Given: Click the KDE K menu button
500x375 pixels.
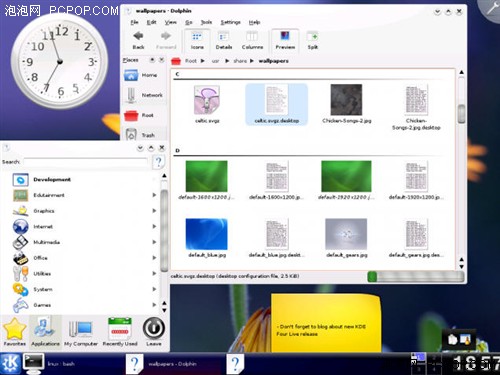Looking at the screenshot, I should [x=10, y=364].
